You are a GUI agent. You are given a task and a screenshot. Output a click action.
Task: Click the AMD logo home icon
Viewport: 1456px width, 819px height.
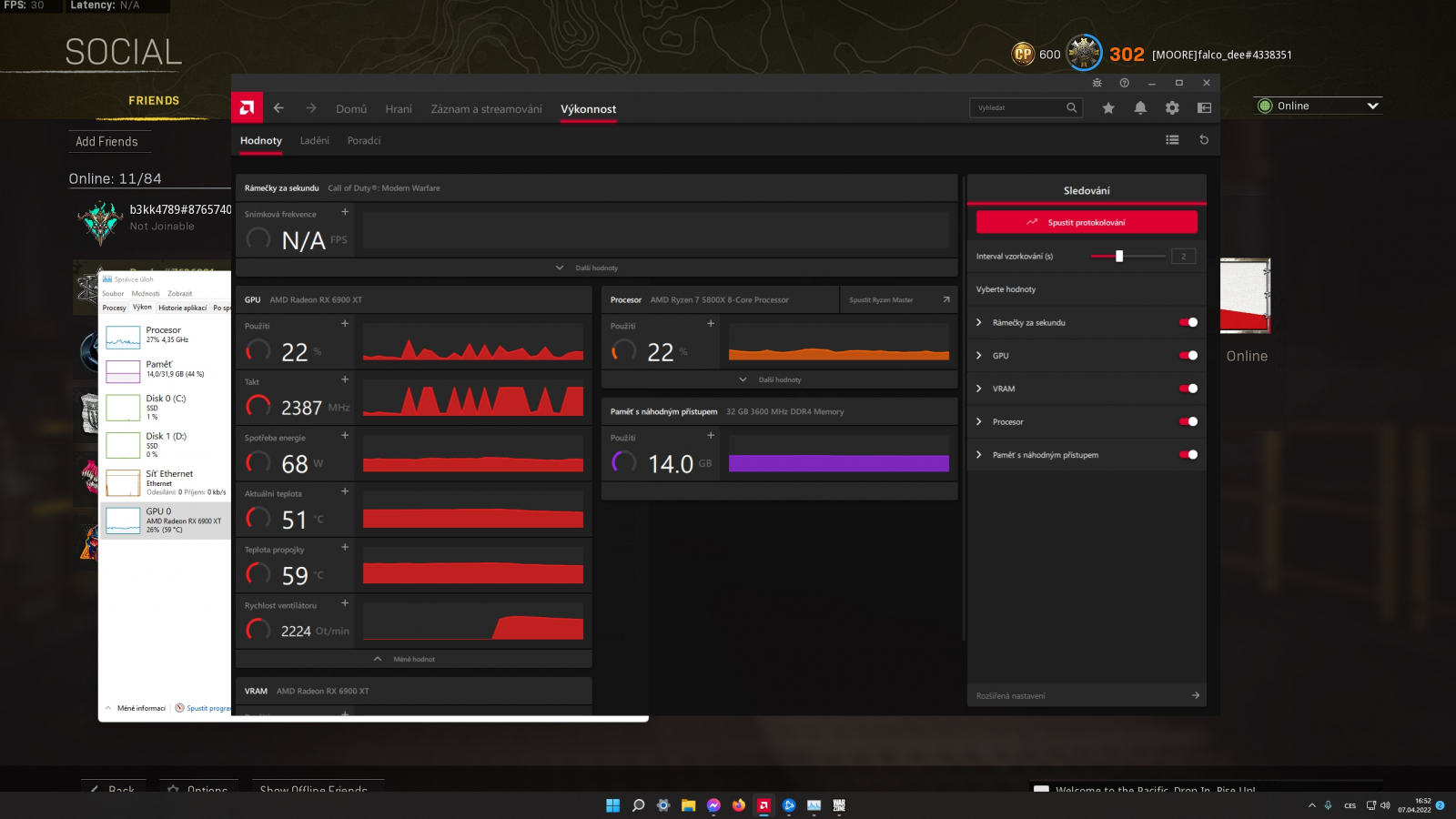[247, 108]
